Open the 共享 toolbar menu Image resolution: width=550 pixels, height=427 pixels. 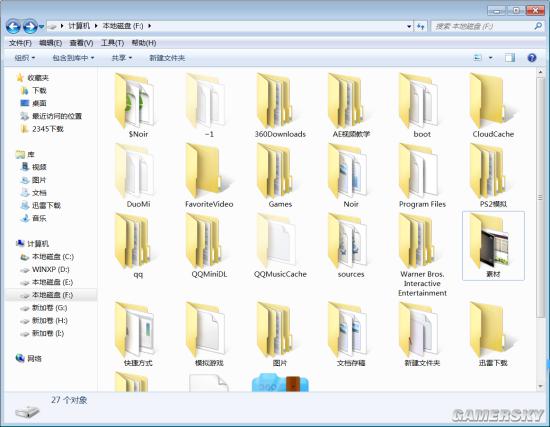click(121, 58)
